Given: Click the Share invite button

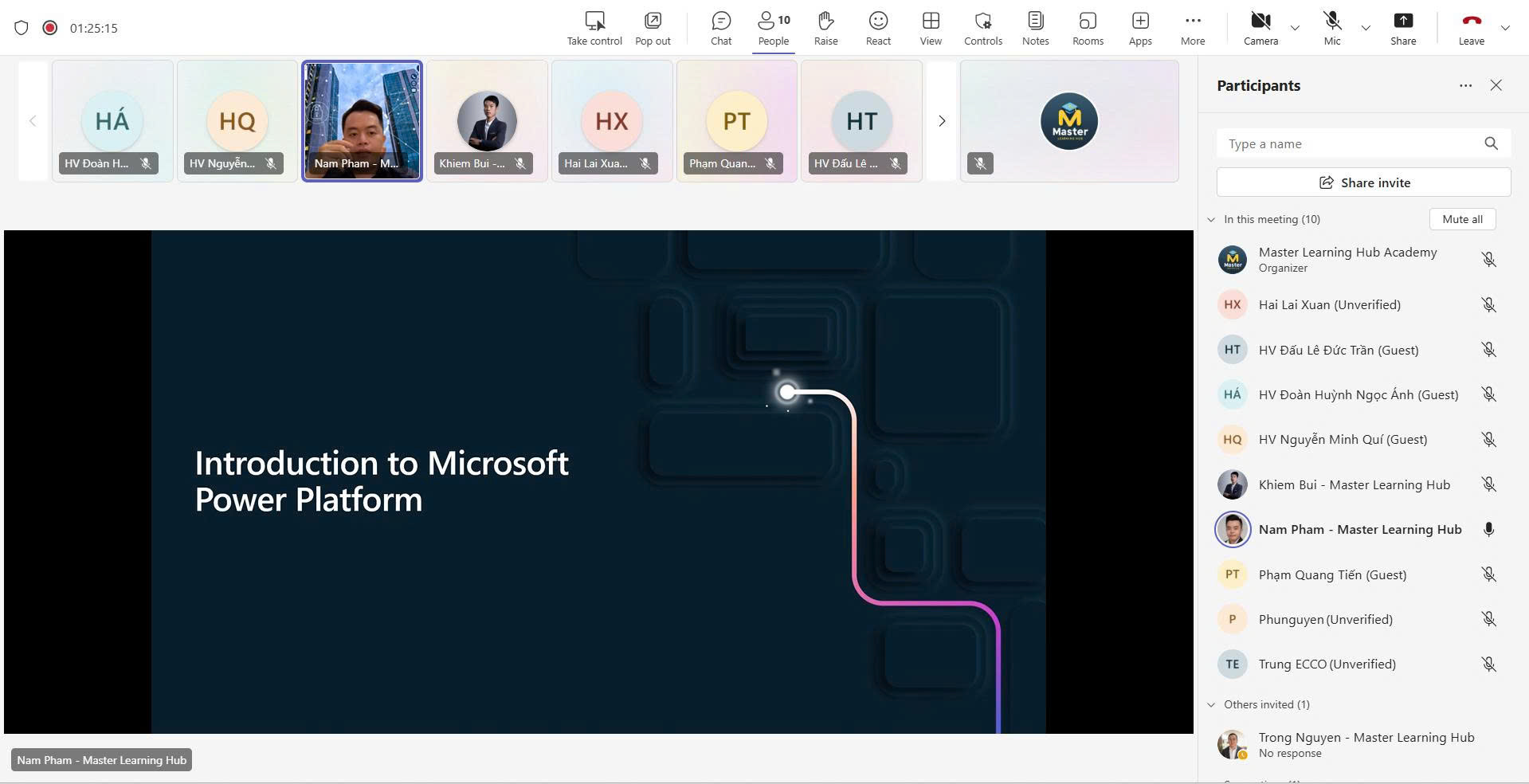Looking at the screenshot, I should click(1363, 182).
